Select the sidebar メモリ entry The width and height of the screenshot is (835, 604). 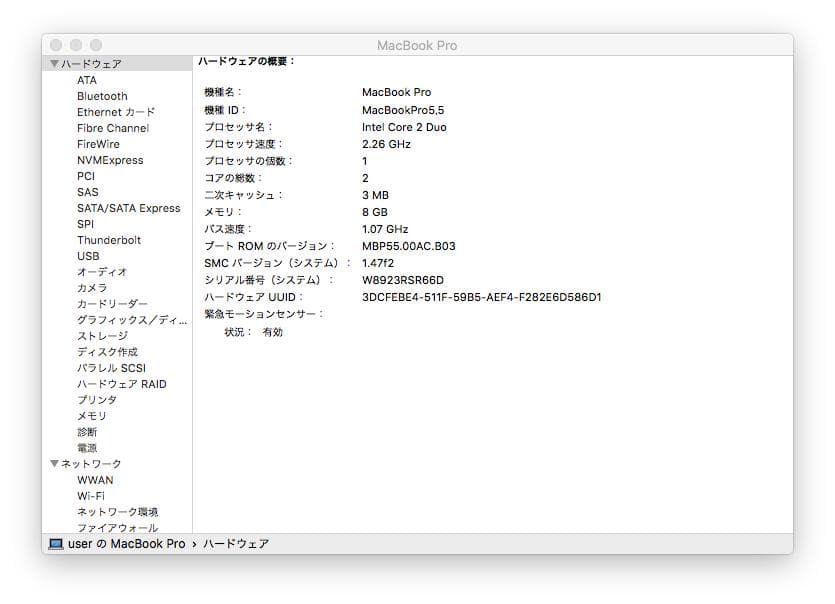pos(92,415)
